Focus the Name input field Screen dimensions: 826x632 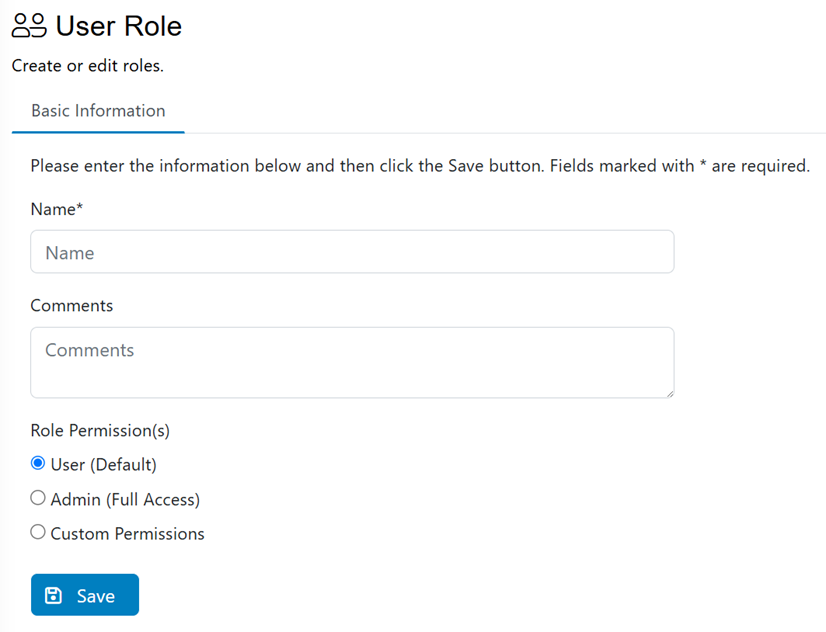tap(352, 252)
